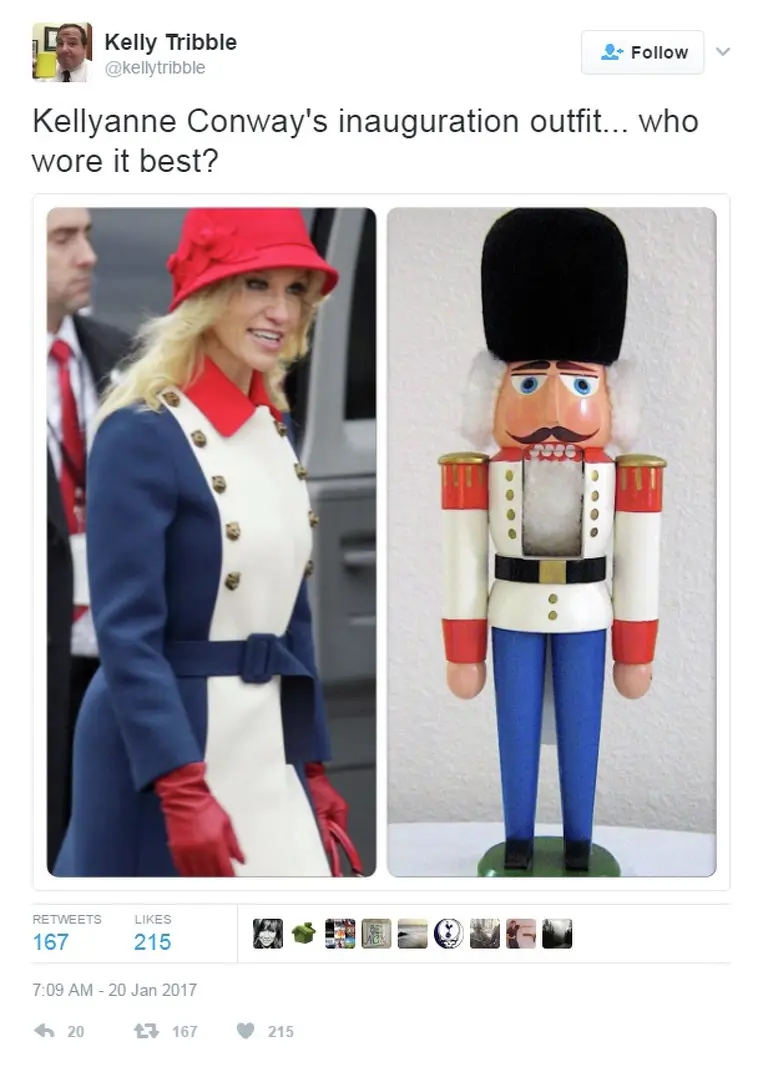Viewport: 768px width, 1072px height.
Task: Open the beach landscape liker avatar
Action: pyautogui.click(x=412, y=933)
